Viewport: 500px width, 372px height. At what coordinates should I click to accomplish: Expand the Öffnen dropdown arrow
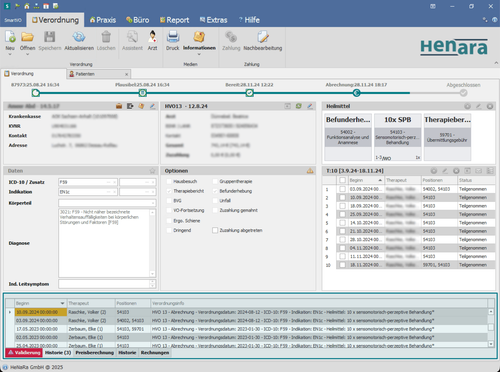point(27,54)
